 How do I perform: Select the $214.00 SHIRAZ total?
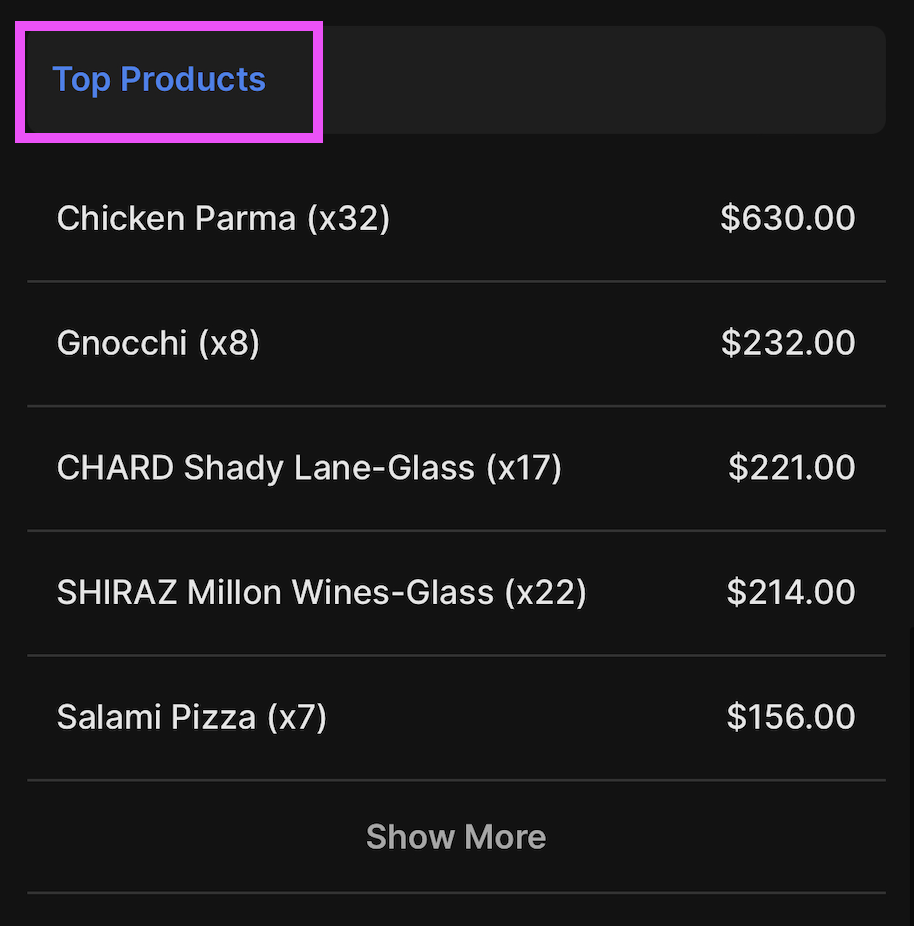click(x=790, y=593)
